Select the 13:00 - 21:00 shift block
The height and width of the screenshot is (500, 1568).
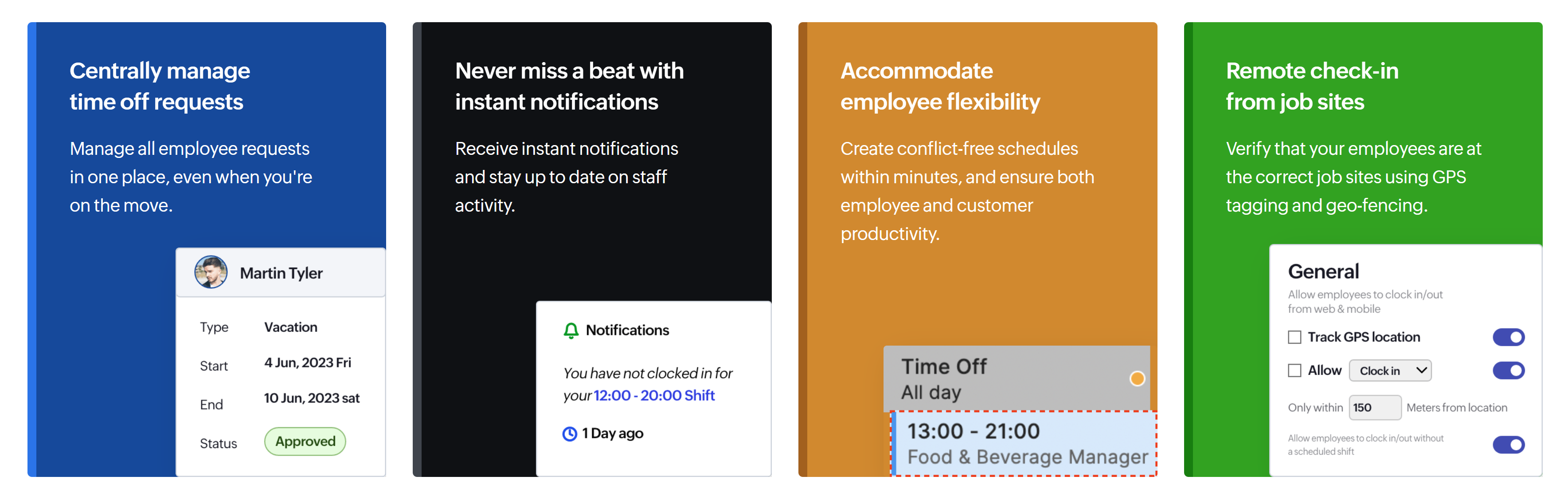[1023, 443]
